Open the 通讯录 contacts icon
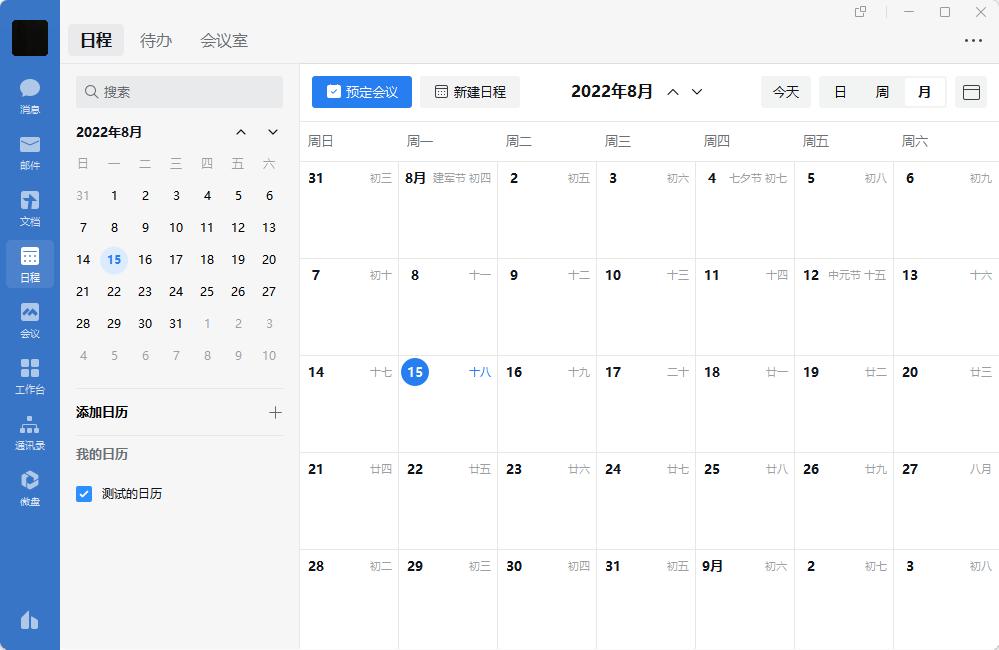 pos(30,432)
